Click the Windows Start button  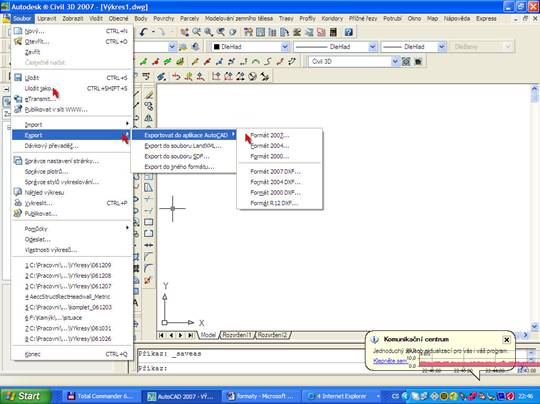(x=26, y=396)
